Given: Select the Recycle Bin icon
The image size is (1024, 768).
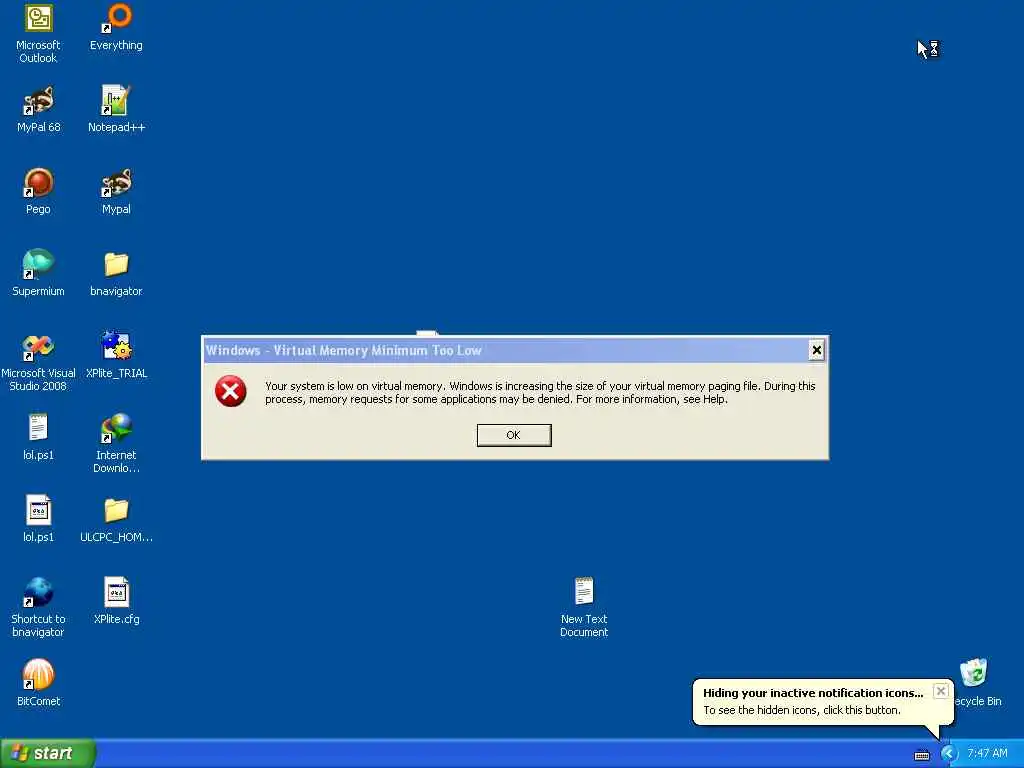Looking at the screenshot, I should tap(973, 673).
